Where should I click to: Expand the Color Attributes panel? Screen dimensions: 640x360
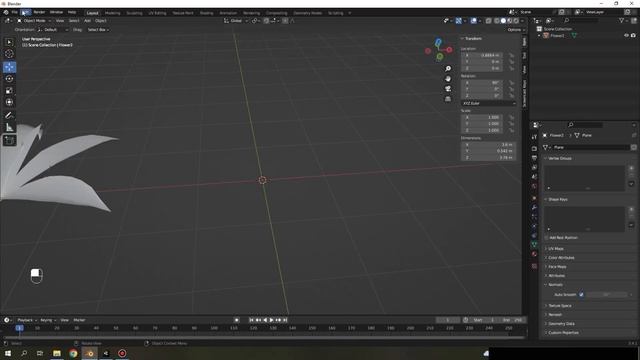point(560,258)
